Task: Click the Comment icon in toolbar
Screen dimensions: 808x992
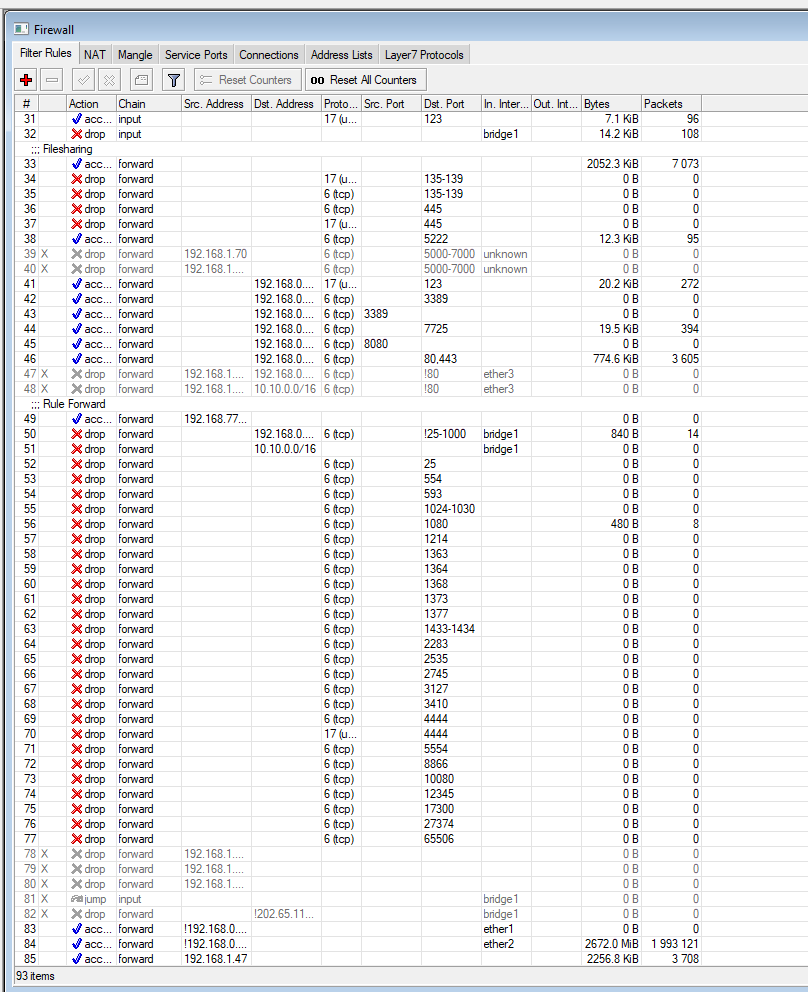Action: (x=141, y=80)
